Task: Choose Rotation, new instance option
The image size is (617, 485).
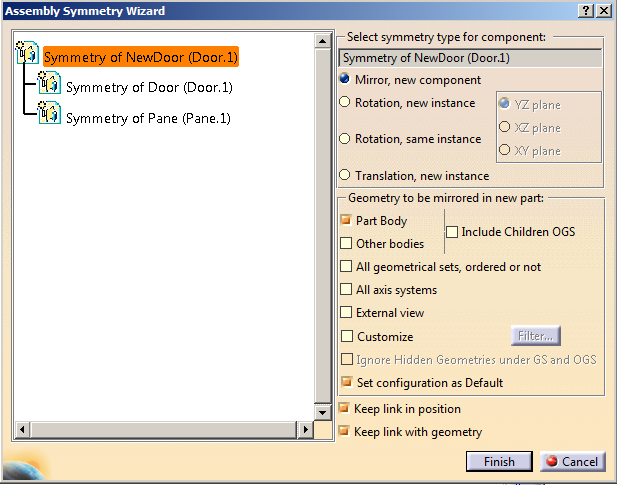Action: tap(346, 102)
